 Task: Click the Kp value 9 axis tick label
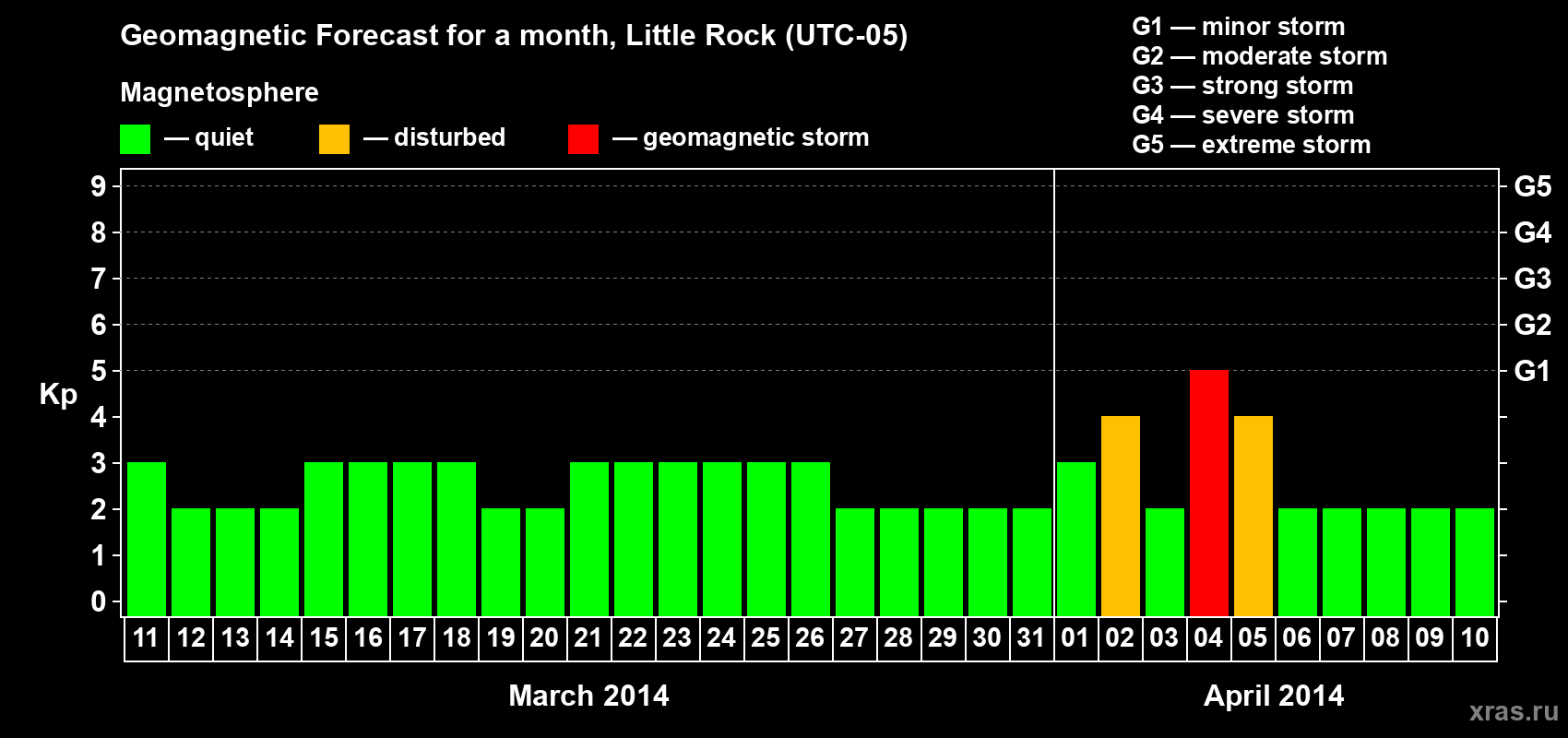99,186
